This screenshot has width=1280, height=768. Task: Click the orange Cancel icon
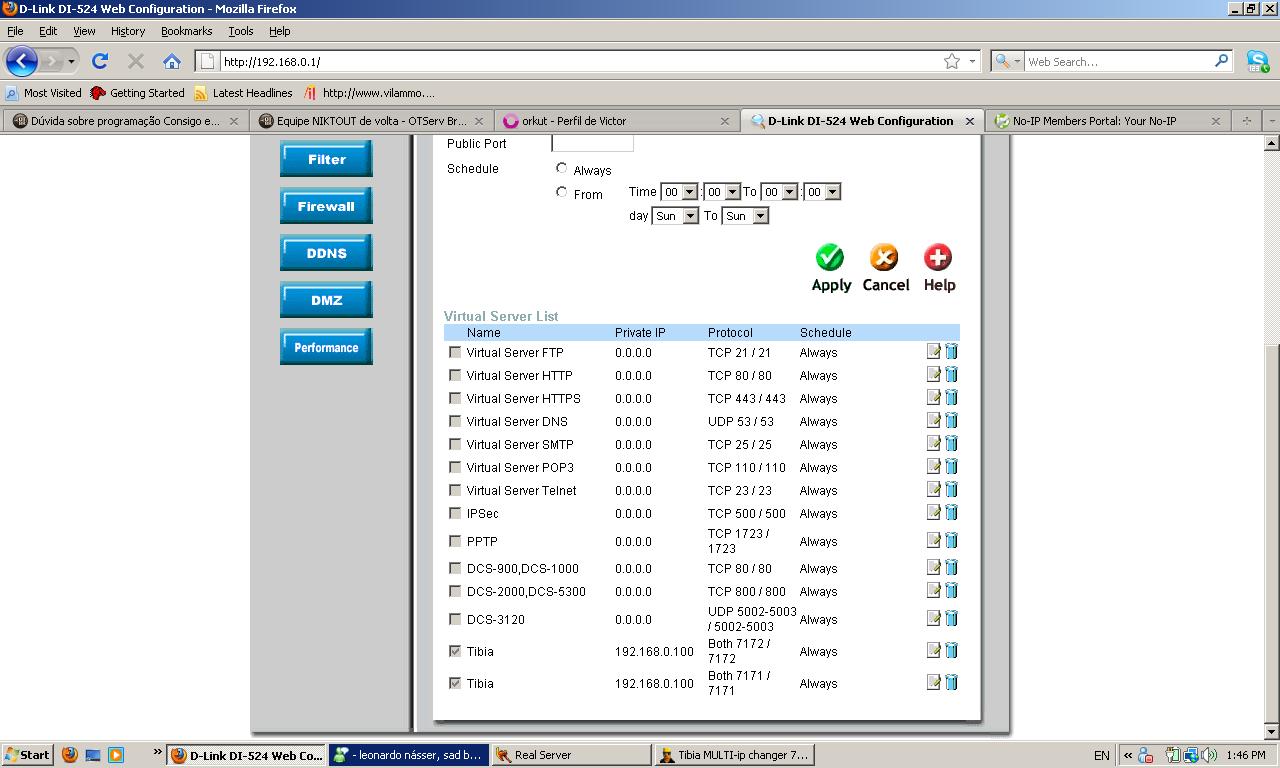point(884,257)
